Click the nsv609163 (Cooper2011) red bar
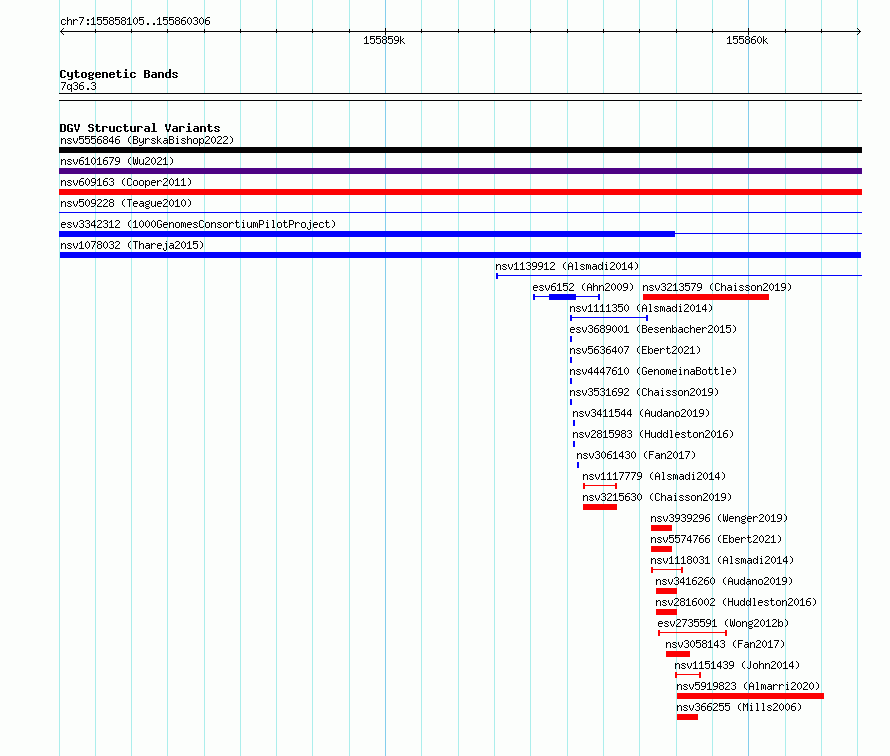 pyautogui.click(x=460, y=192)
